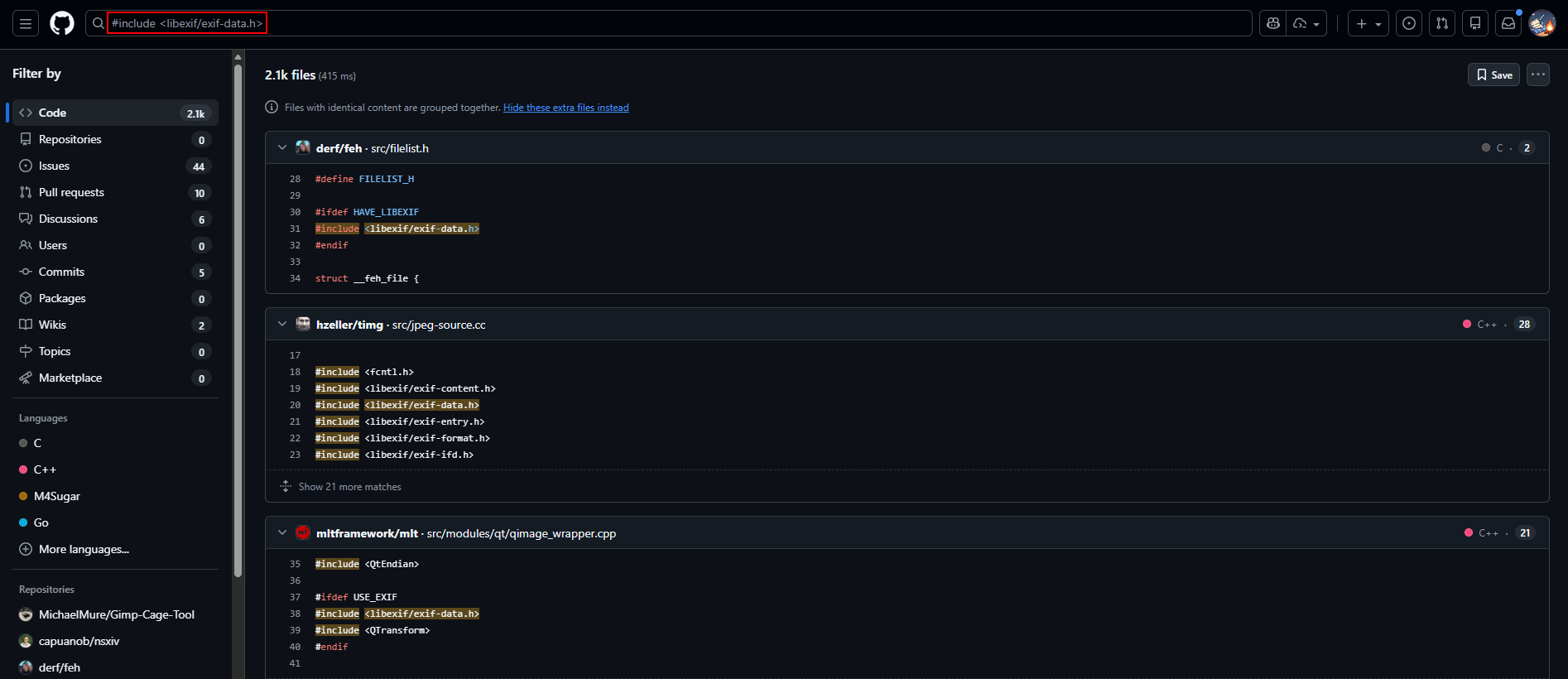
Task: Click the user profile avatar
Action: pyautogui.click(x=1542, y=23)
